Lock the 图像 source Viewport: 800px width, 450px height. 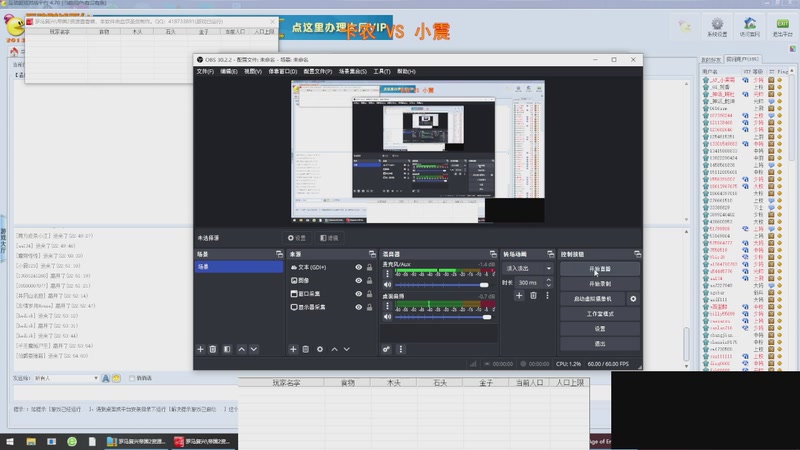(369, 281)
